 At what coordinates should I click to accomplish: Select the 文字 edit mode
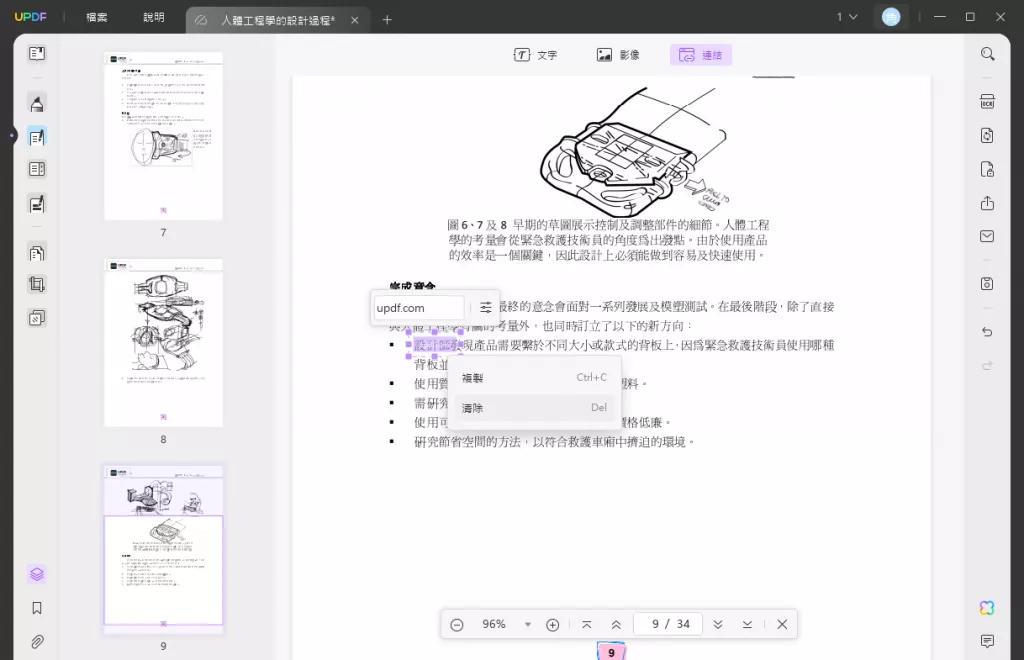(536, 55)
